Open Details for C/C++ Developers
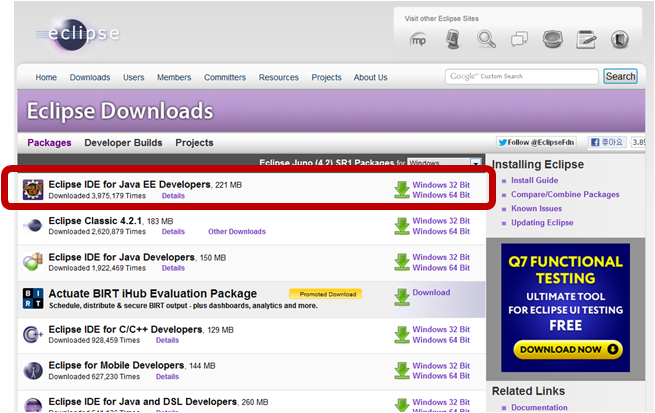This screenshot has width=655, height=413. tap(167, 340)
